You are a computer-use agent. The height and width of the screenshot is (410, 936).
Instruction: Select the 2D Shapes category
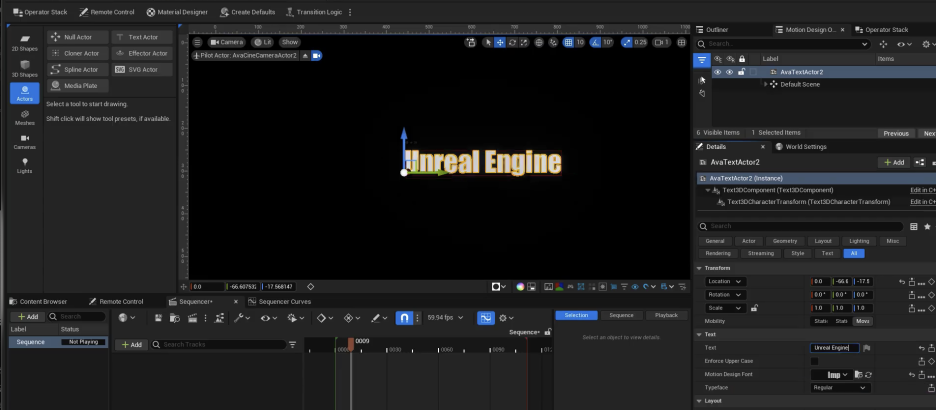click(24, 42)
